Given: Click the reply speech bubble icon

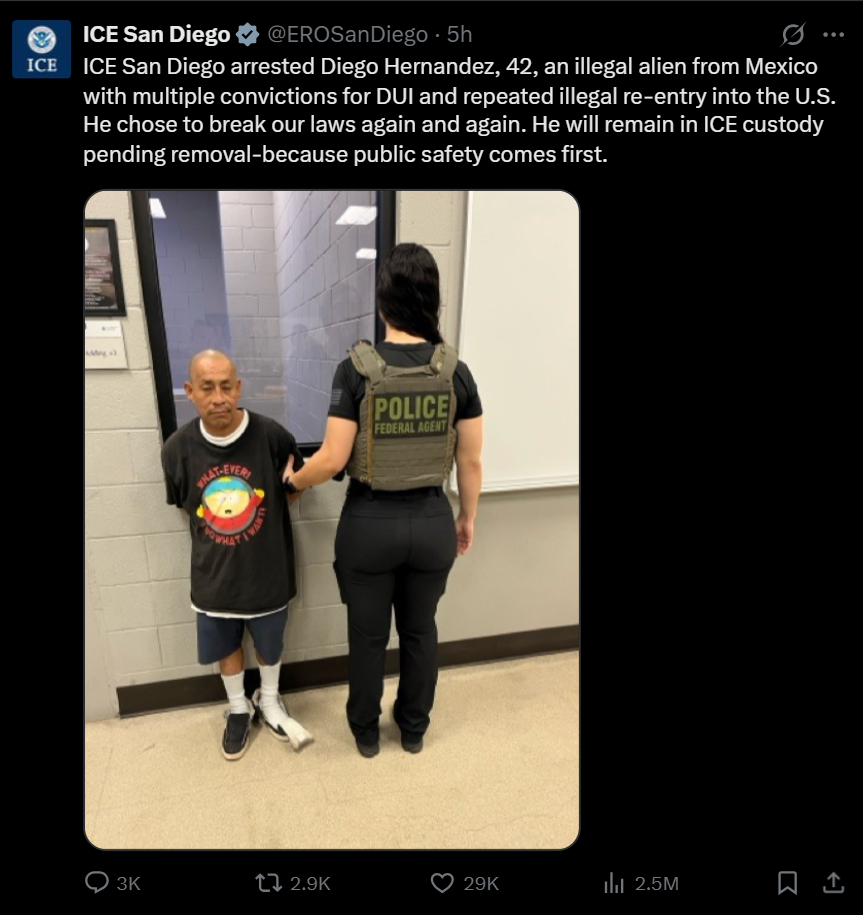Looking at the screenshot, I should [97, 882].
